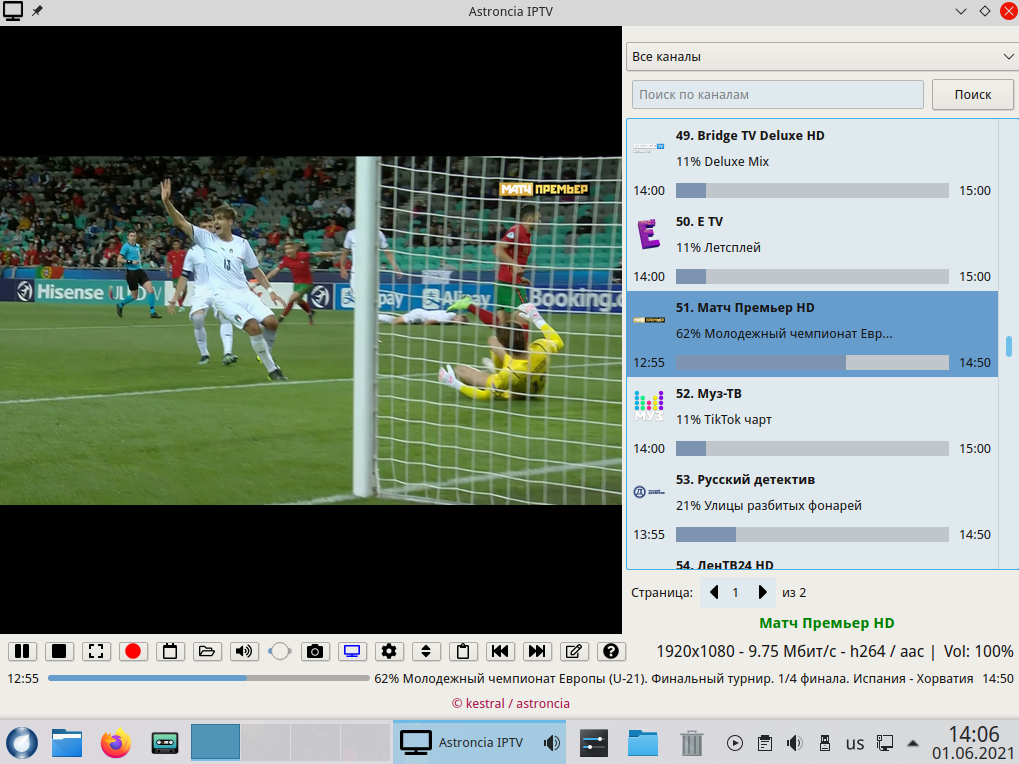Click the Матч Премьер HD program progress bar
Viewport: 1019px width, 764px height.
[812, 363]
